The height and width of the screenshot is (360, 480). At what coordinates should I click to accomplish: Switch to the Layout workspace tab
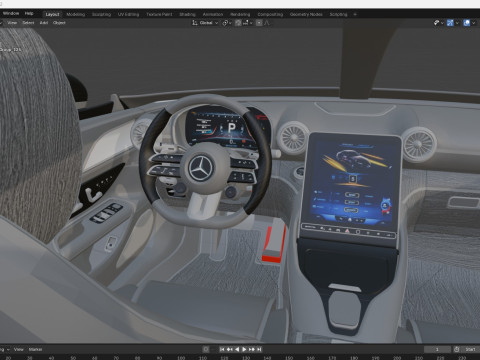52,14
